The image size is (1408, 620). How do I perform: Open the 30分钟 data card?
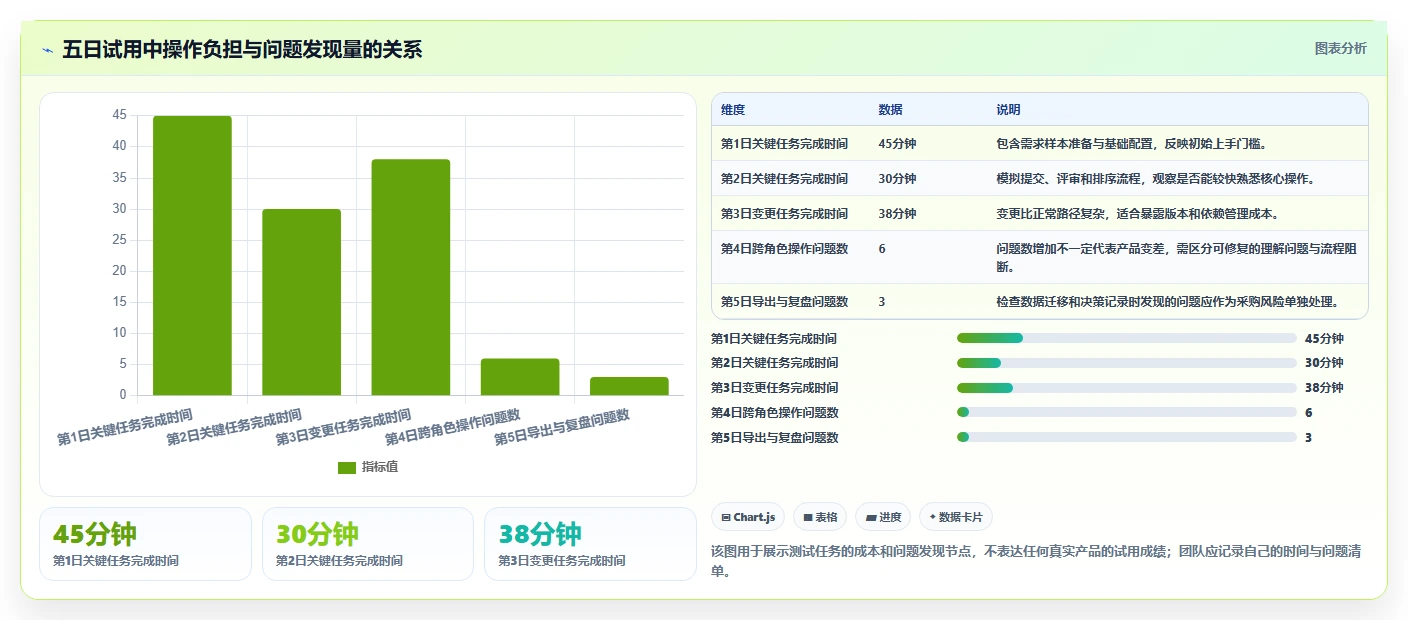click(x=368, y=544)
